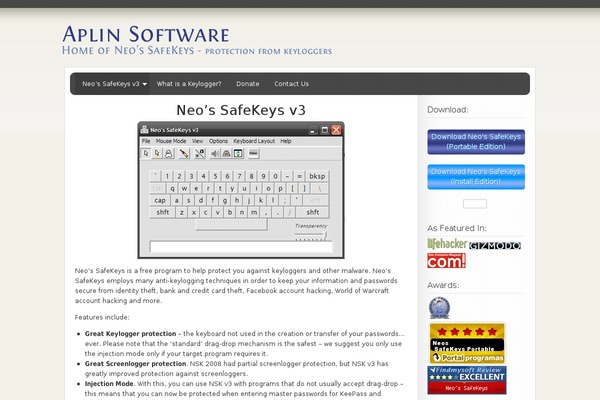
Task: Click the password text field in SafeKeys window
Action: click(x=241, y=247)
